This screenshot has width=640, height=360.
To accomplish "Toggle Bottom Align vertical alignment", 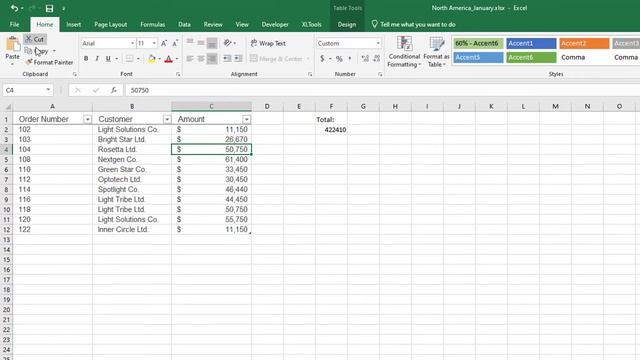I will (212, 43).
